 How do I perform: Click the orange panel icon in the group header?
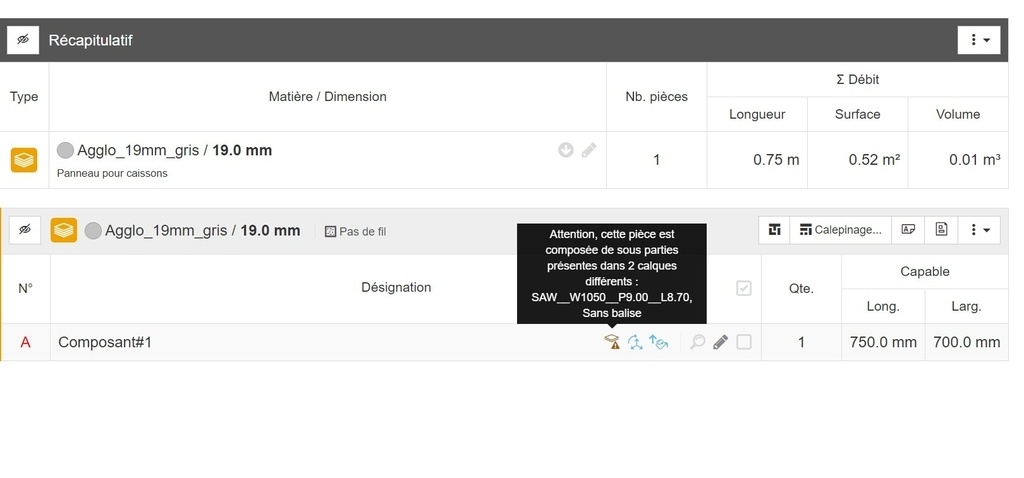tap(64, 230)
